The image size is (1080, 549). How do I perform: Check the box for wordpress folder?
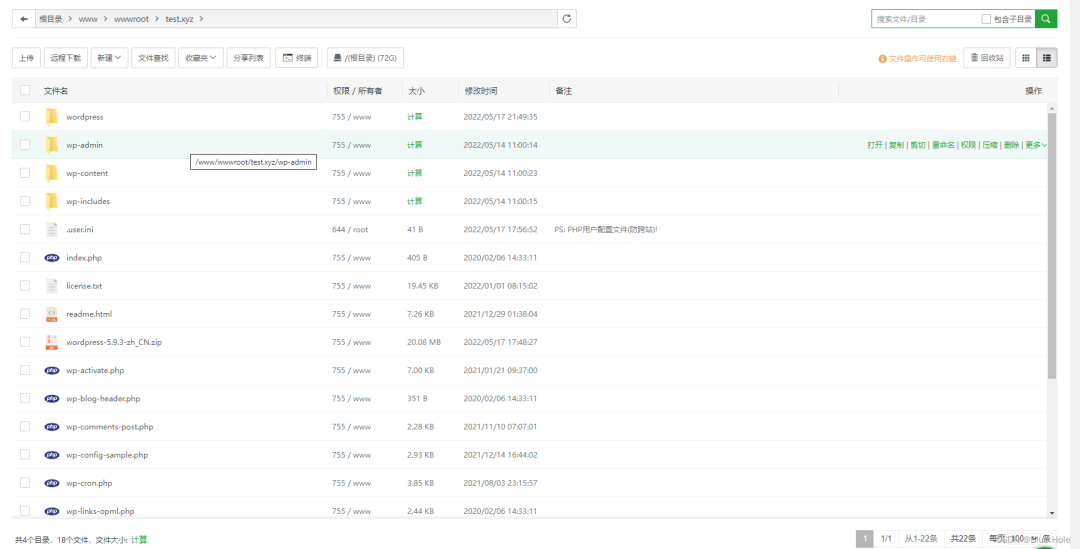[x=25, y=117]
